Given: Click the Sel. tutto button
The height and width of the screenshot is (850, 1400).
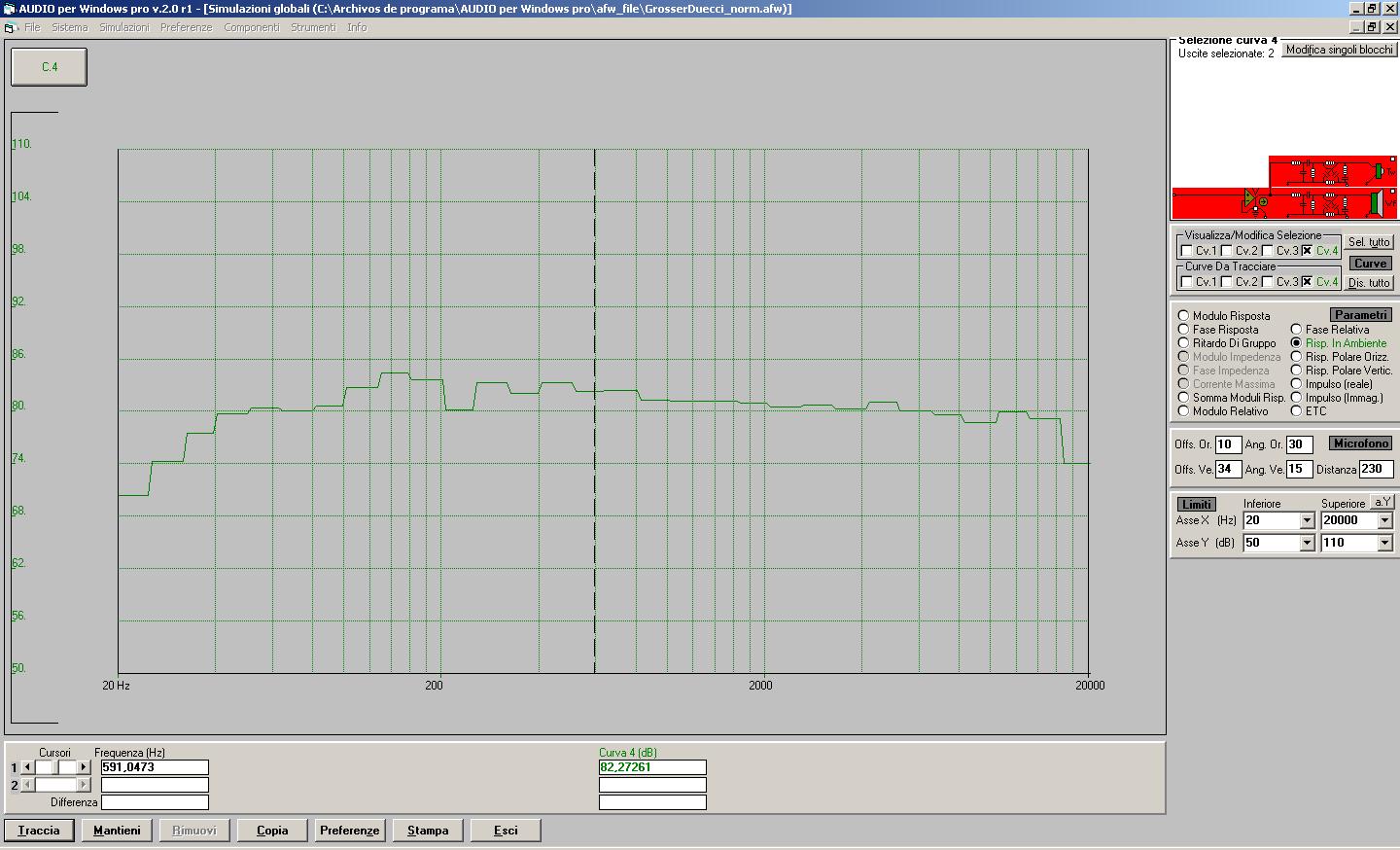Looking at the screenshot, I should point(1369,242).
